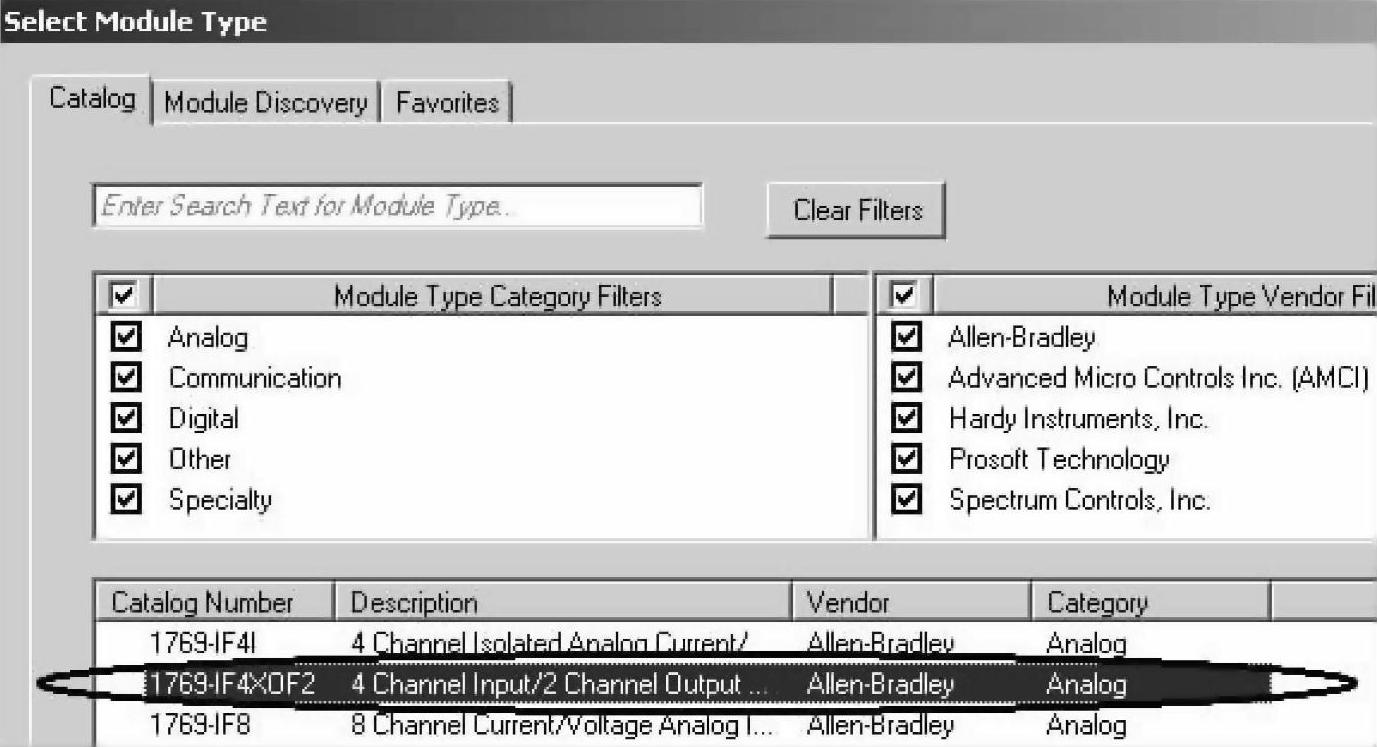Click the Analog category label text
The image size is (1377, 747).
208,338
